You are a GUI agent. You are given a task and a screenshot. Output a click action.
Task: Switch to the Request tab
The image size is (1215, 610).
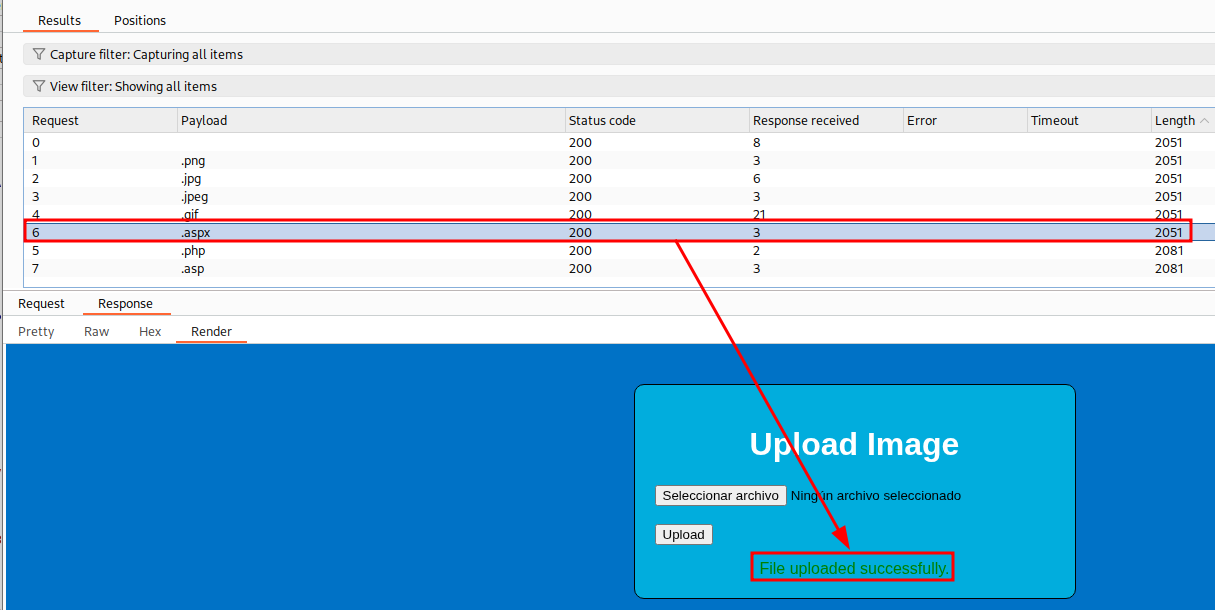click(x=41, y=303)
